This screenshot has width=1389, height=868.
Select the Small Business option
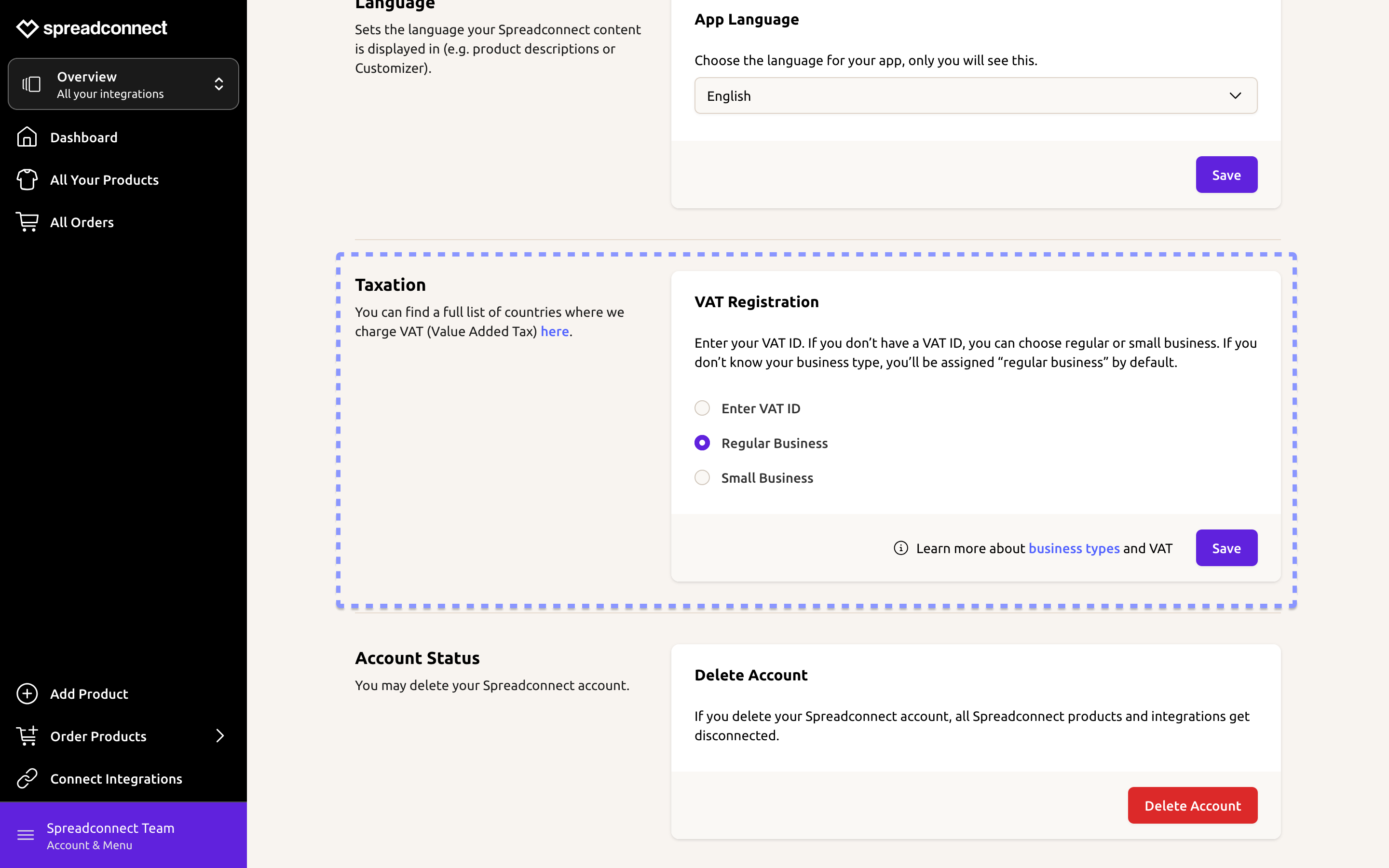tap(702, 477)
